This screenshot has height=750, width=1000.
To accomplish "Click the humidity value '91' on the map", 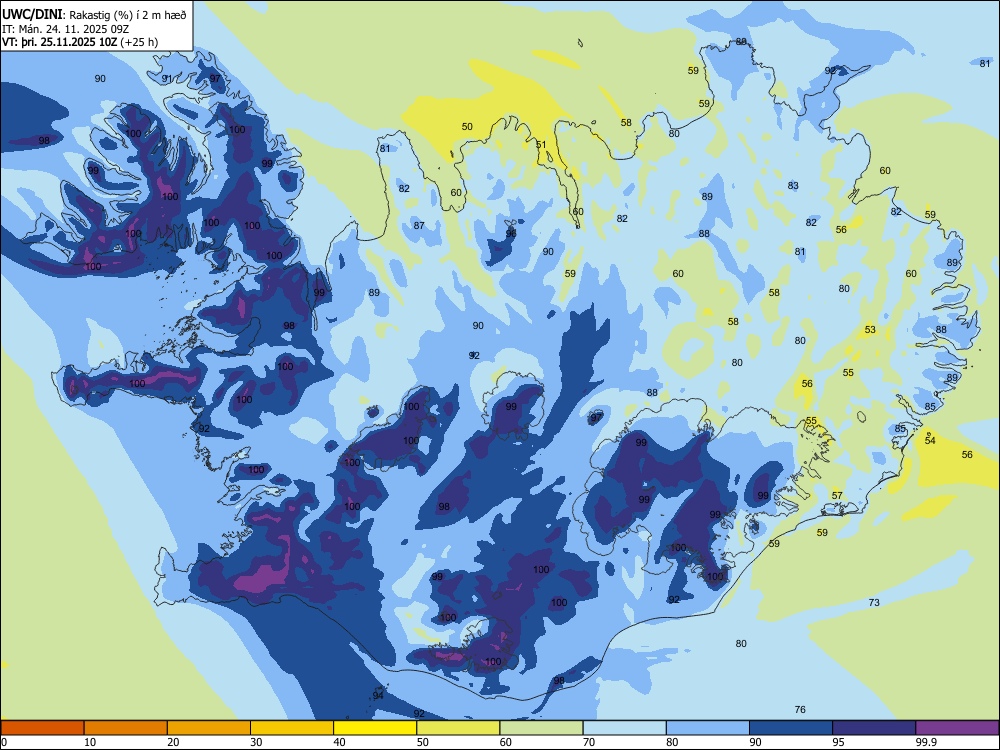I will coord(167,78).
